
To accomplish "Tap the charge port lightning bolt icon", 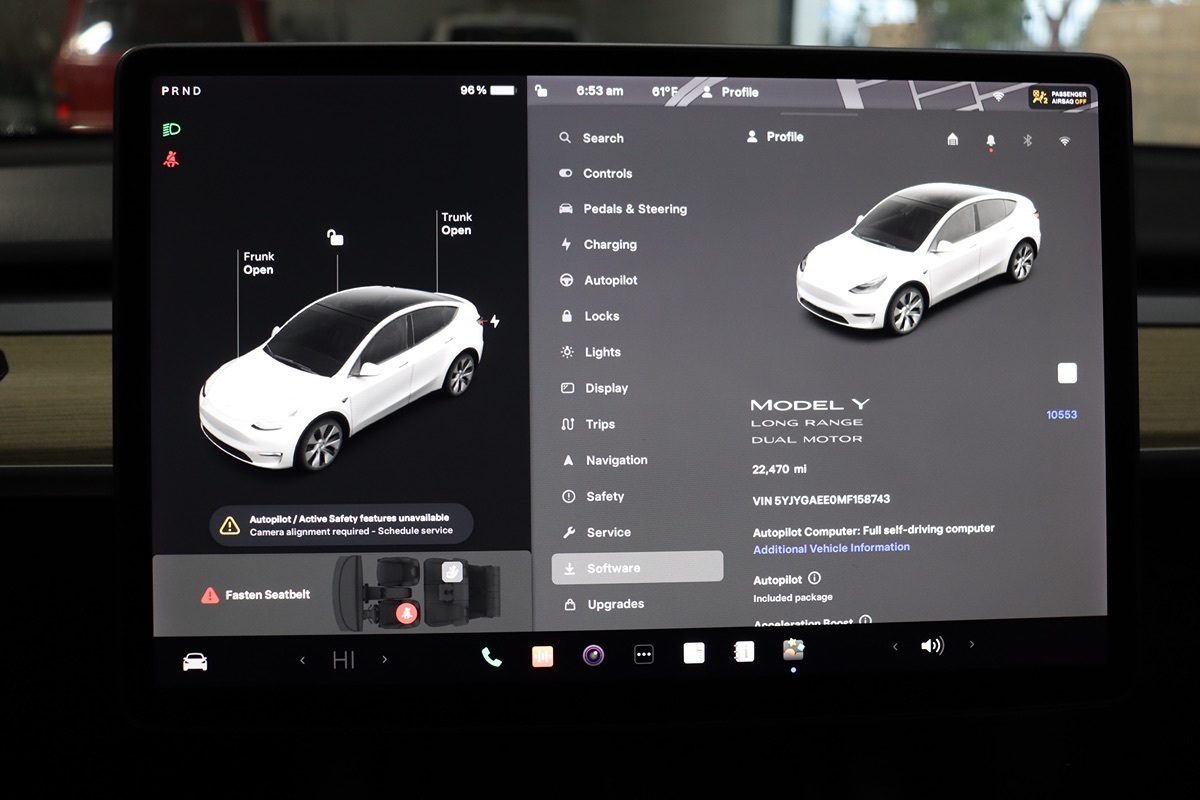I will tap(494, 321).
